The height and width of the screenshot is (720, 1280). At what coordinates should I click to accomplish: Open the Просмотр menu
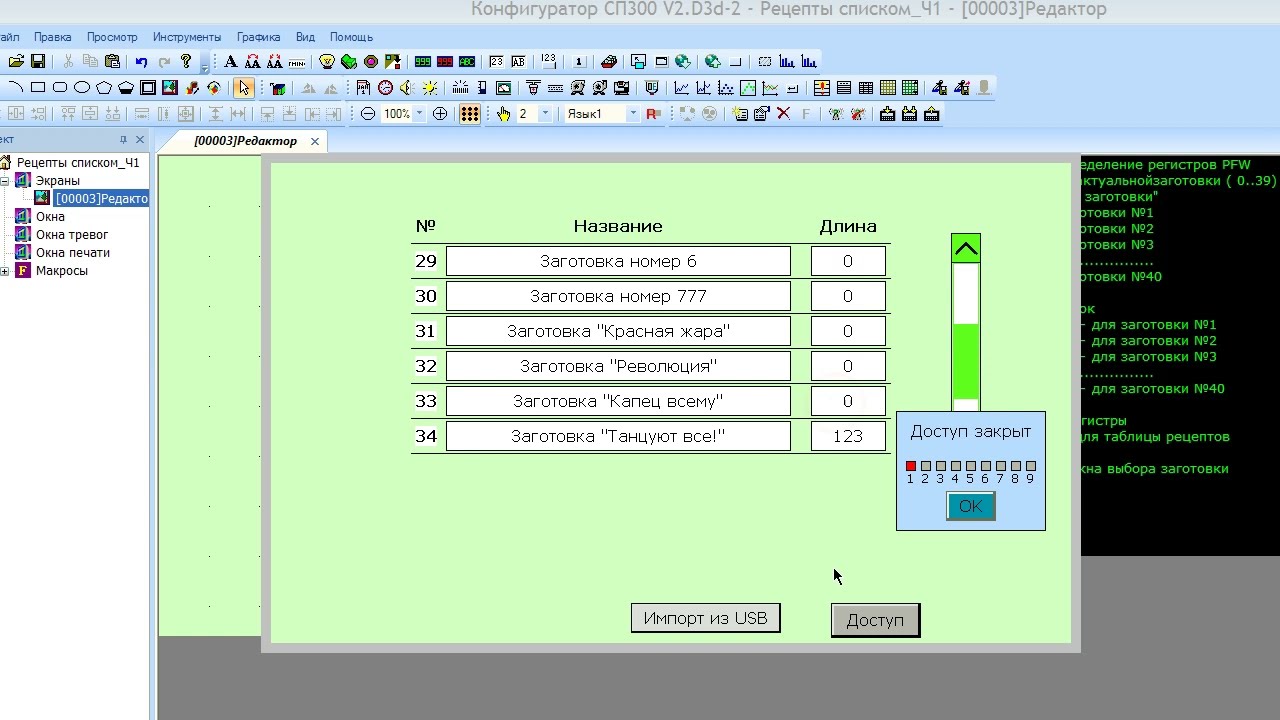[x=112, y=37]
